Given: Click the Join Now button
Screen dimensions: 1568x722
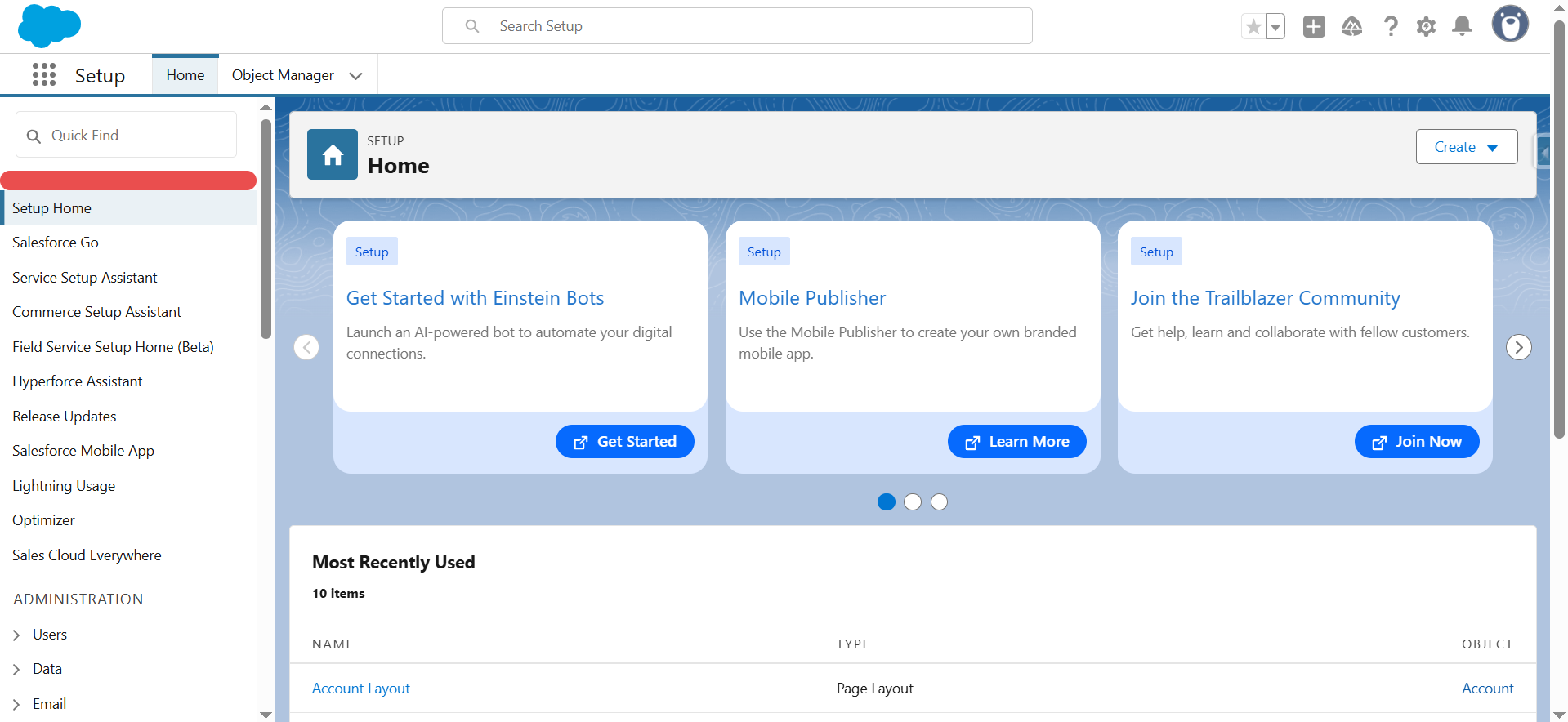Looking at the screenshot, I should point(1417,442).
